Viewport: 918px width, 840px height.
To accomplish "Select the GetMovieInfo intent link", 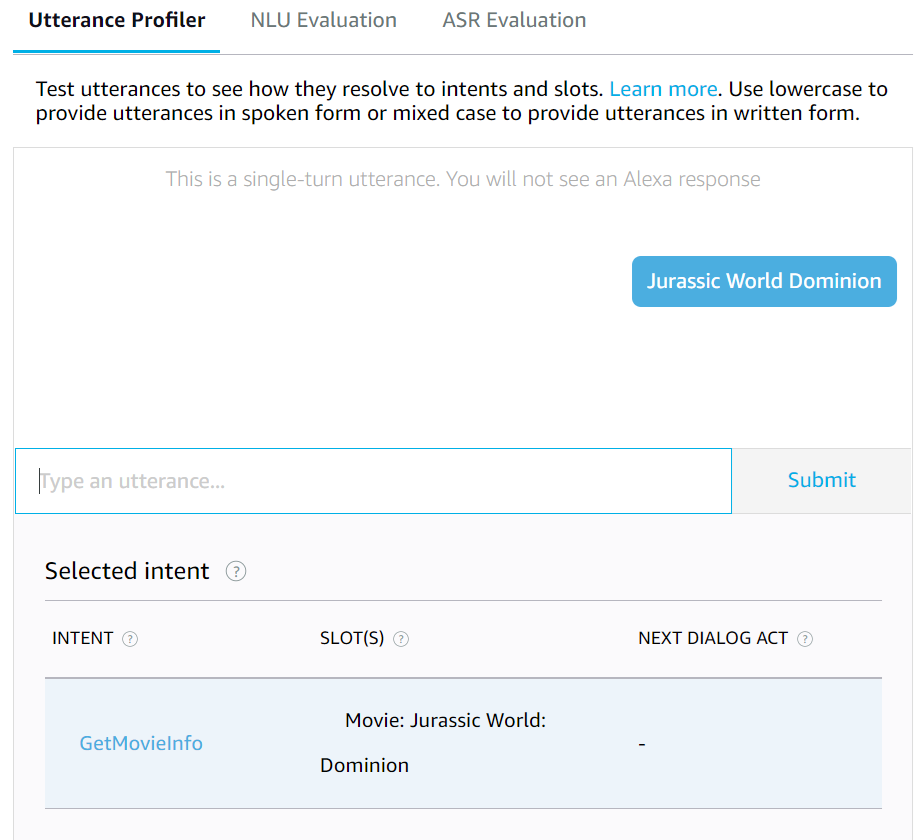I will pos(140,743).
